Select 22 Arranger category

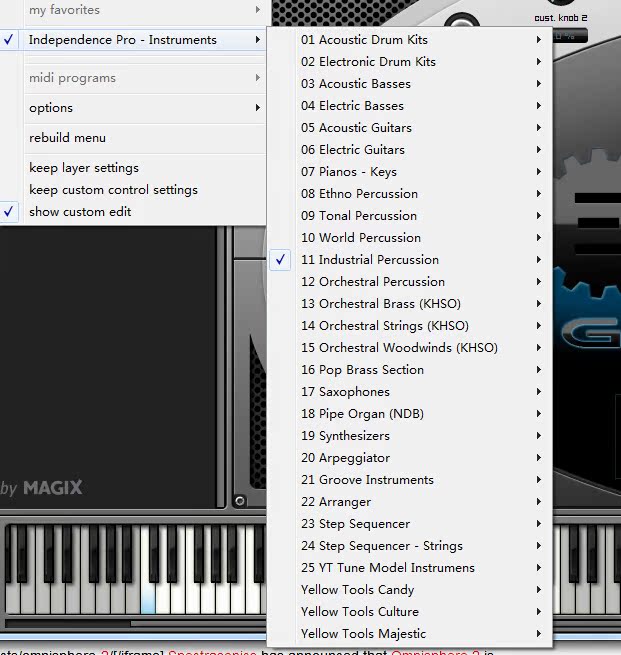pos(410,502)
